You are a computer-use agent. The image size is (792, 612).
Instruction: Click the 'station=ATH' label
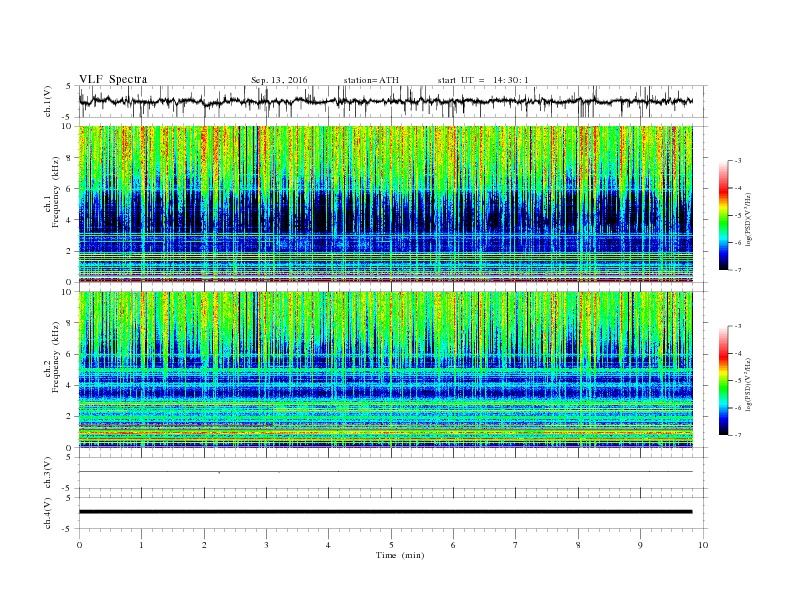pos(371,80)
